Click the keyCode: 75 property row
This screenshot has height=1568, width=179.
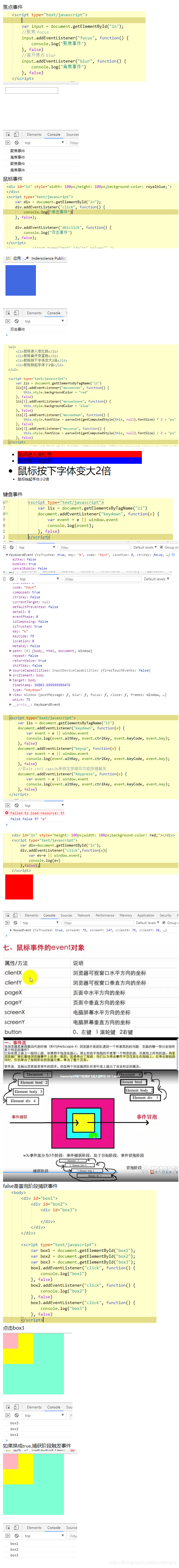[x=24, y=636]
